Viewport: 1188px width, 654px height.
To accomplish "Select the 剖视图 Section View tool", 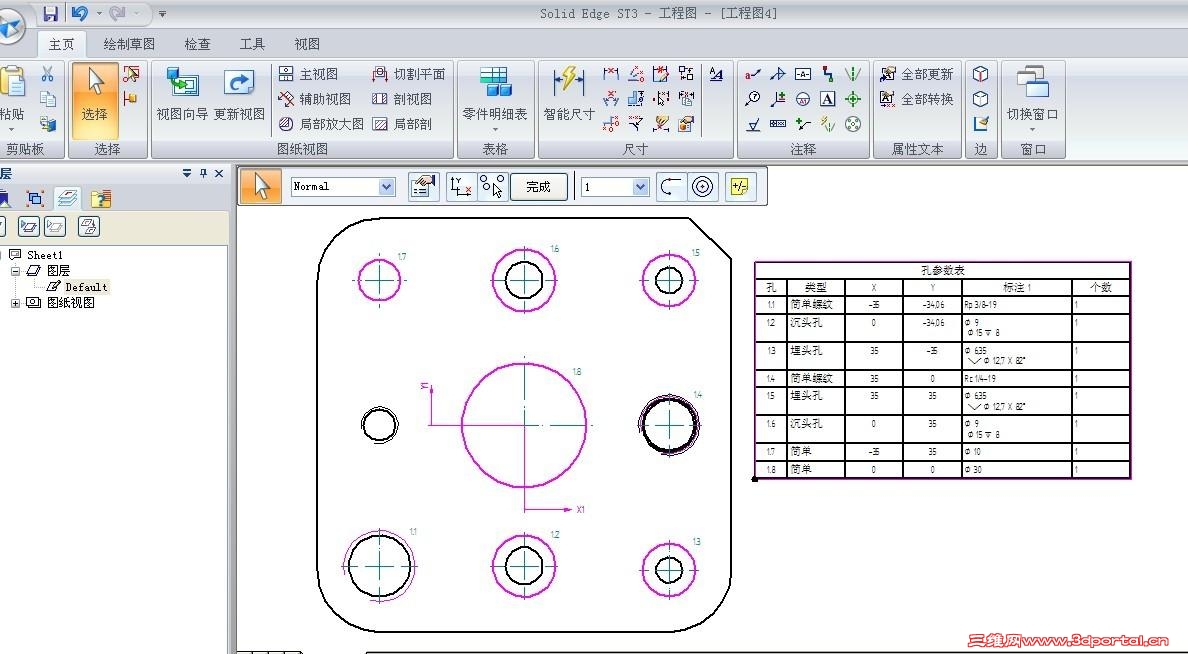I will [402, 99].
